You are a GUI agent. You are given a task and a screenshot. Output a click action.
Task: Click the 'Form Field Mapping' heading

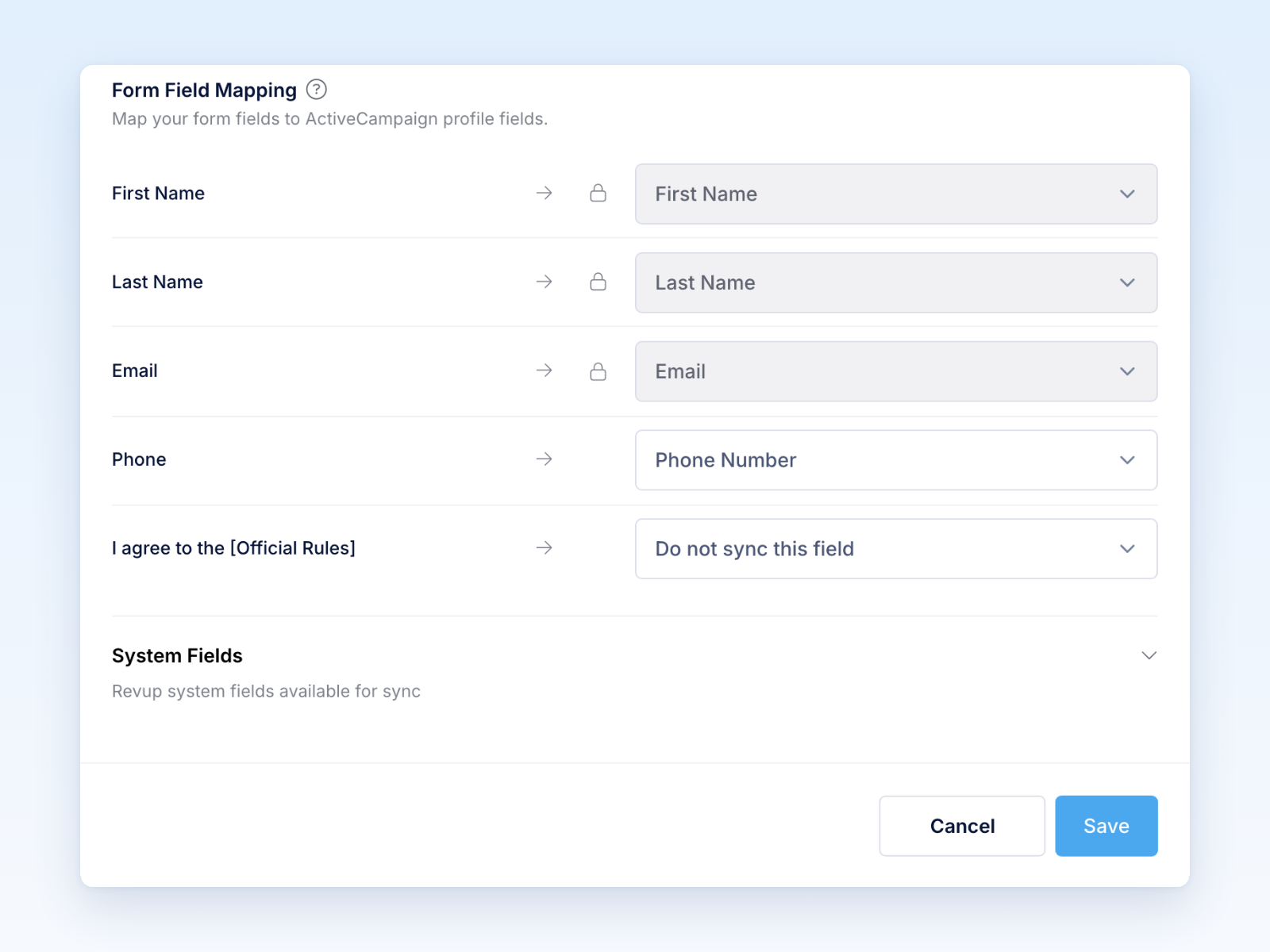(x=204, y=90)
